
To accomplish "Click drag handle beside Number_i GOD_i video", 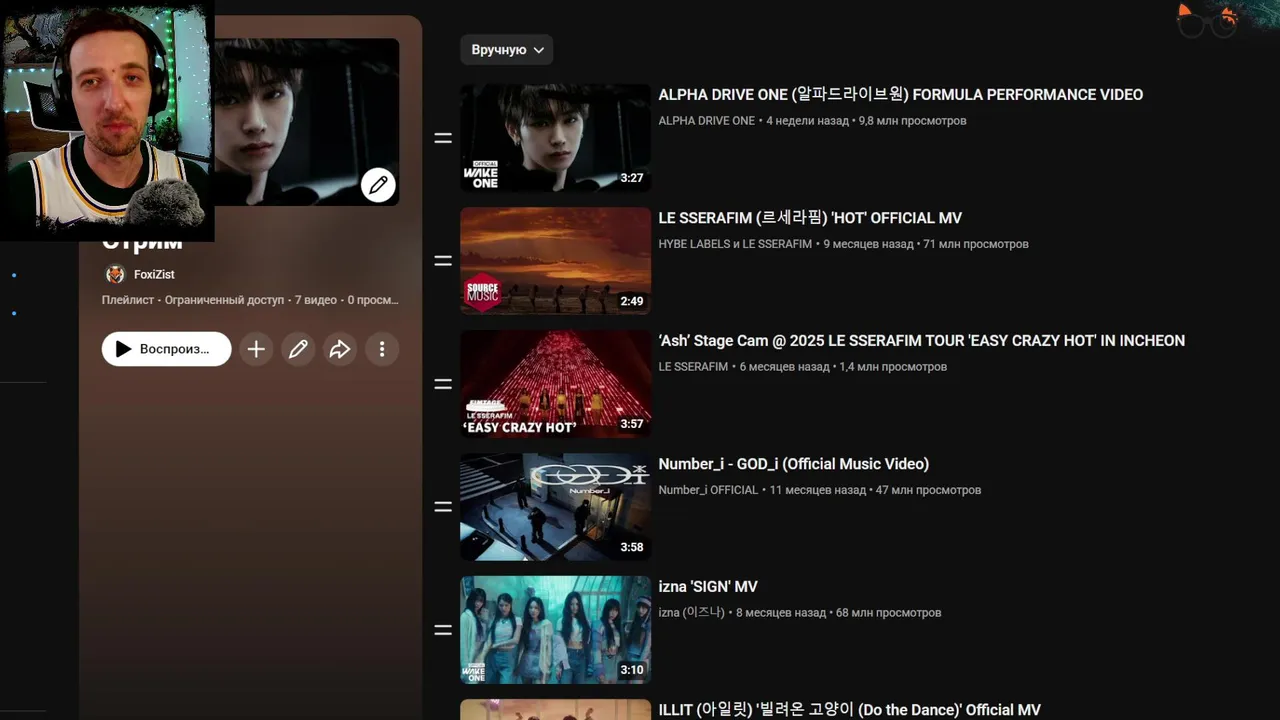I will tap(443, 507).
